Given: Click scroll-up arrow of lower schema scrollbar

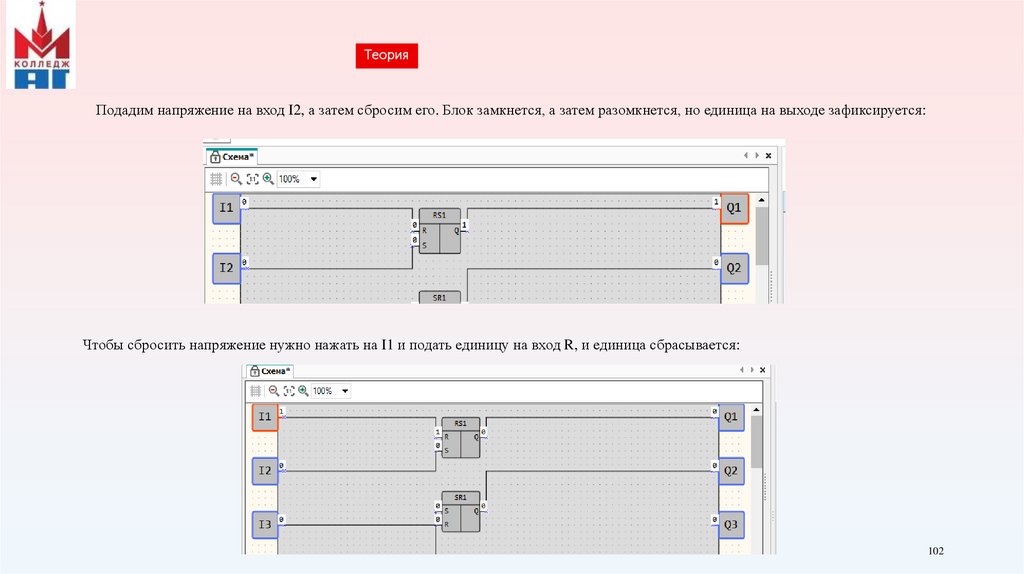Looking at the screenshot, I should (x=756, y=409).
